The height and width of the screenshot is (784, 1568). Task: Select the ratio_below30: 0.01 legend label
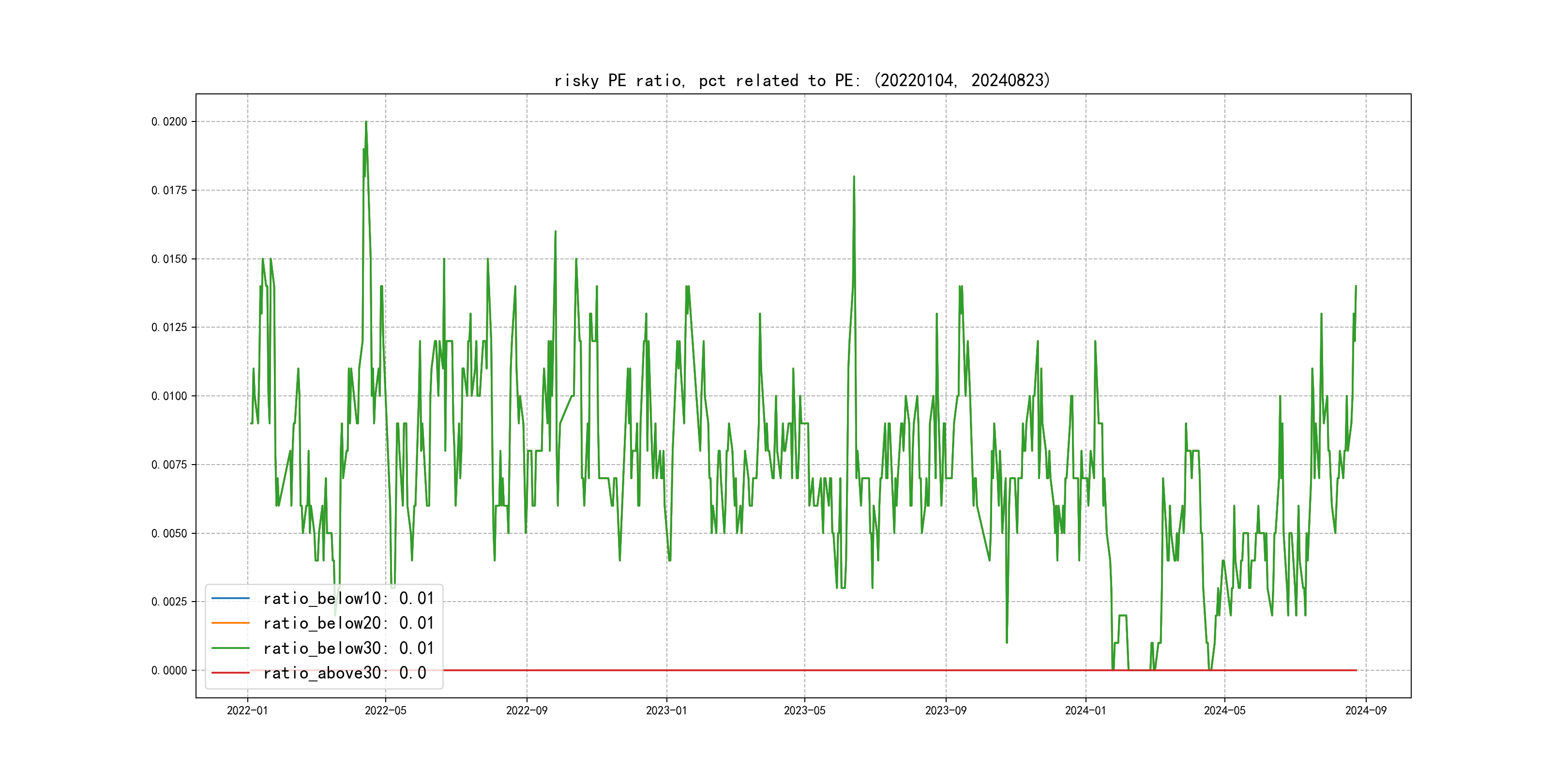348,648
